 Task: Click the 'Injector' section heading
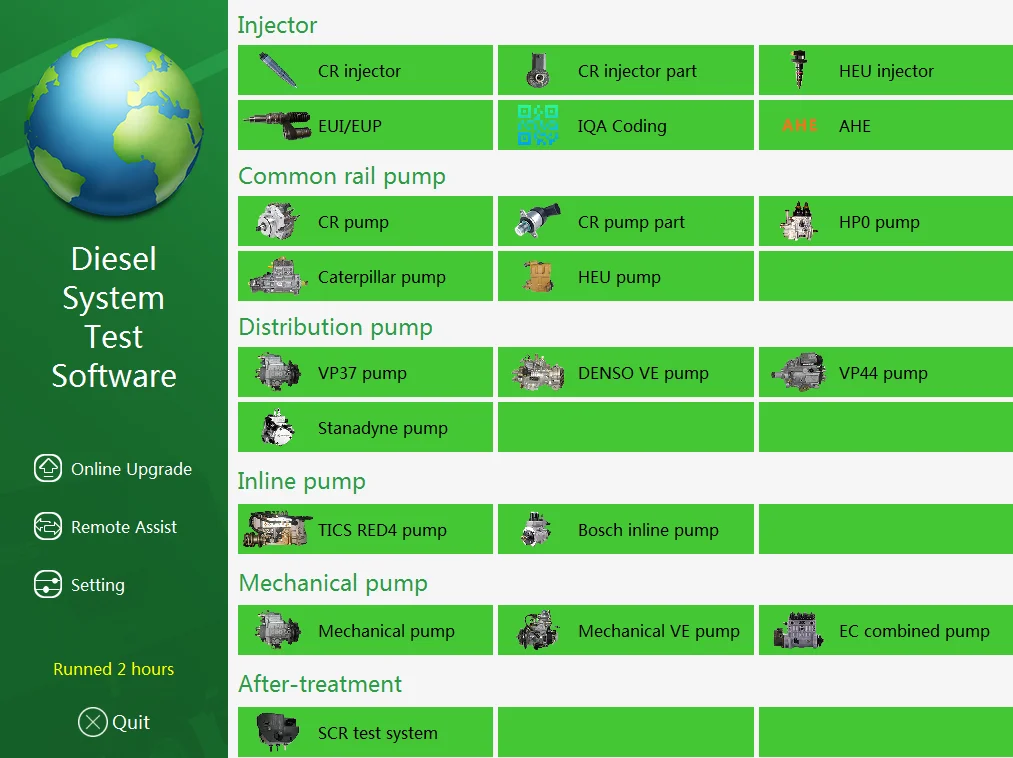pyautogui.click(x=277, y=25)
